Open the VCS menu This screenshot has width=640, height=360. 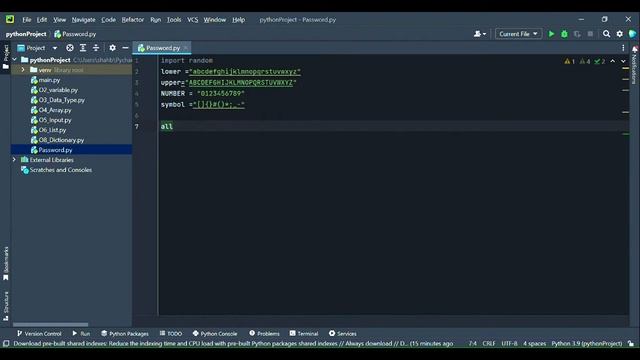pos(192,20)
